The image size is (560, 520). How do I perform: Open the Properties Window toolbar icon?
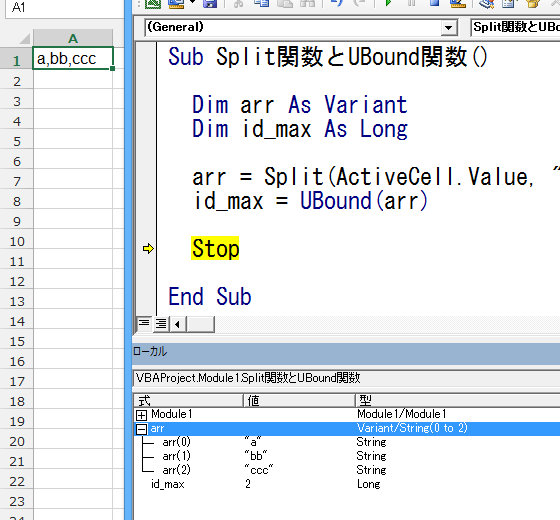(509, 4)
